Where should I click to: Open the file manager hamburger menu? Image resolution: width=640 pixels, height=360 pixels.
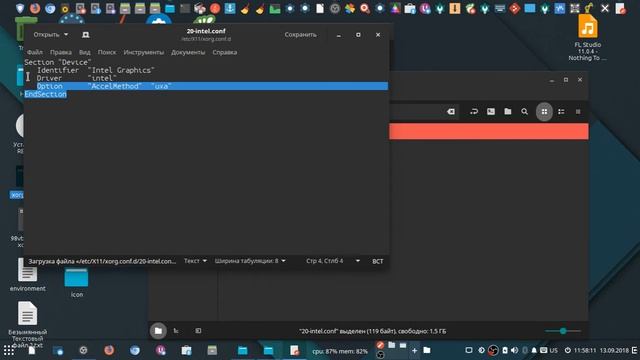578,111
